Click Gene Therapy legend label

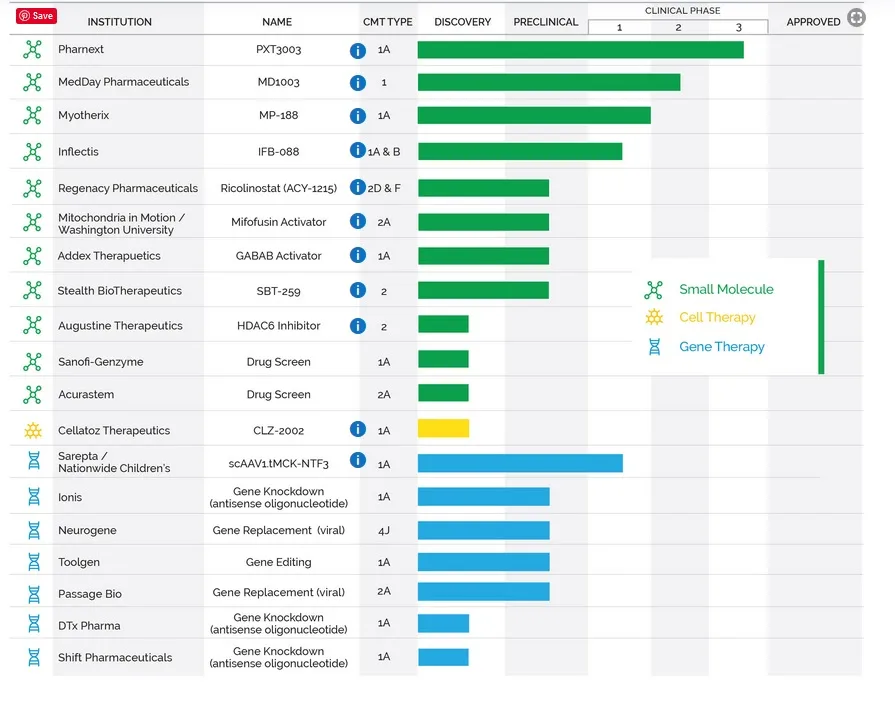point(721,347)
